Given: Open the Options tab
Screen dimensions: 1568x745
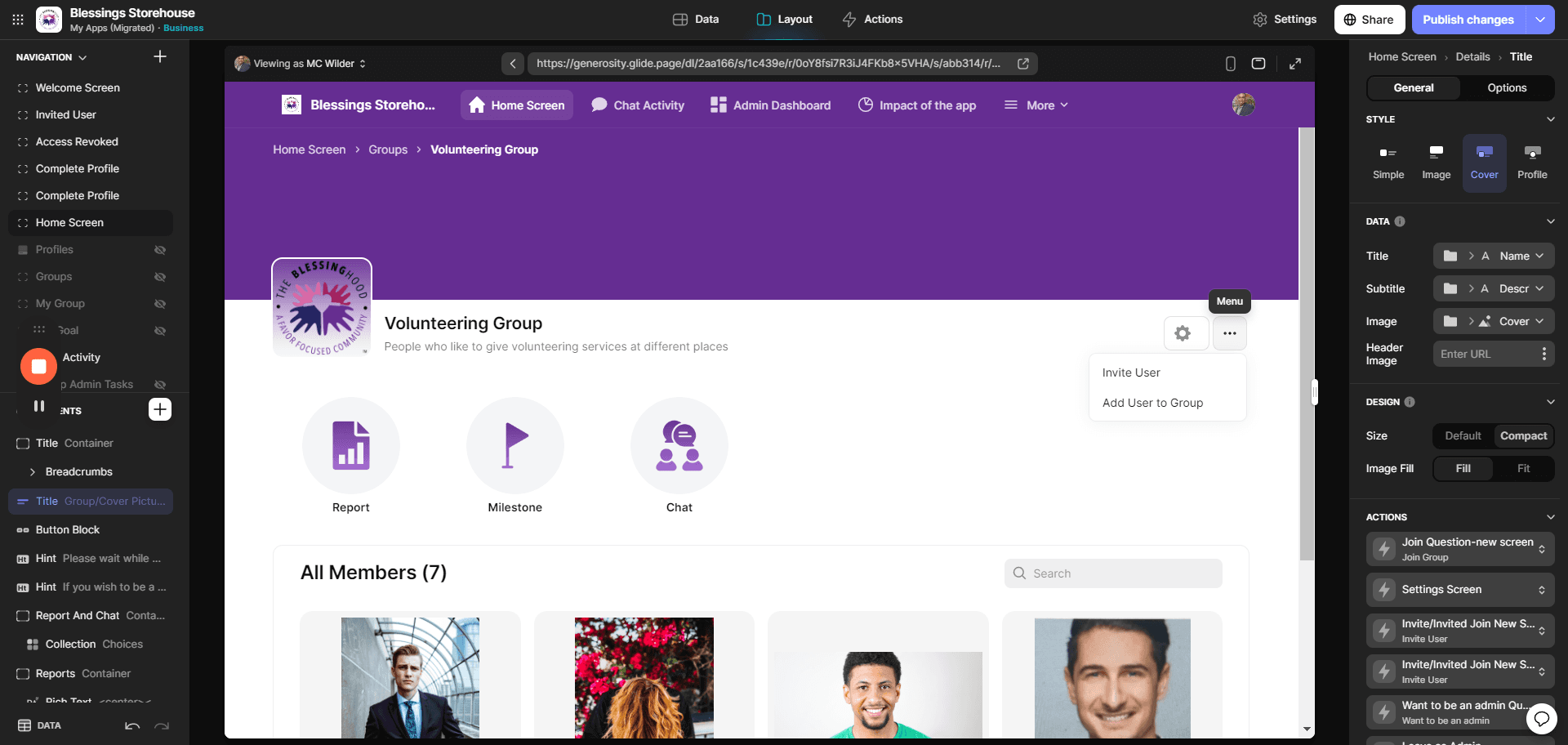Looking at the screenshot, I should (1507, 88).
